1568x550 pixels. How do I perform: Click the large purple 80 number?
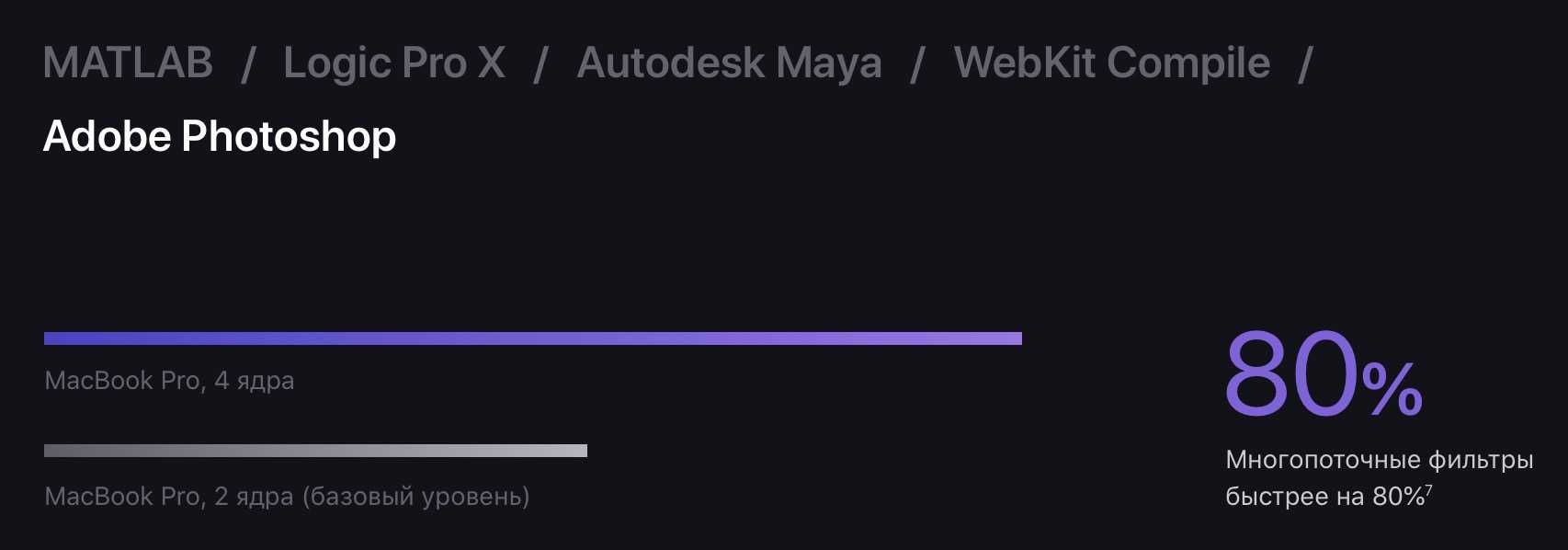1291,375
